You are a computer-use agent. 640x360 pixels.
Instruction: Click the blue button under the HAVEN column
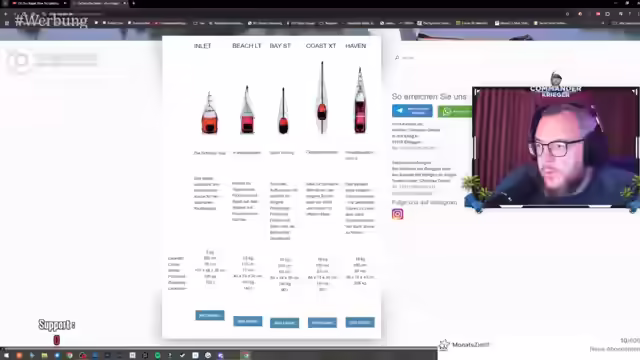click(x=360, y=322)
